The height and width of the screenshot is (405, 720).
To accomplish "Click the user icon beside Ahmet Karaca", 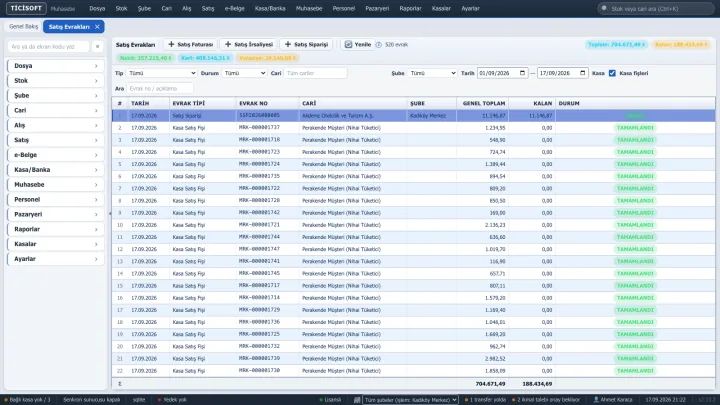I will click(596, 400).
